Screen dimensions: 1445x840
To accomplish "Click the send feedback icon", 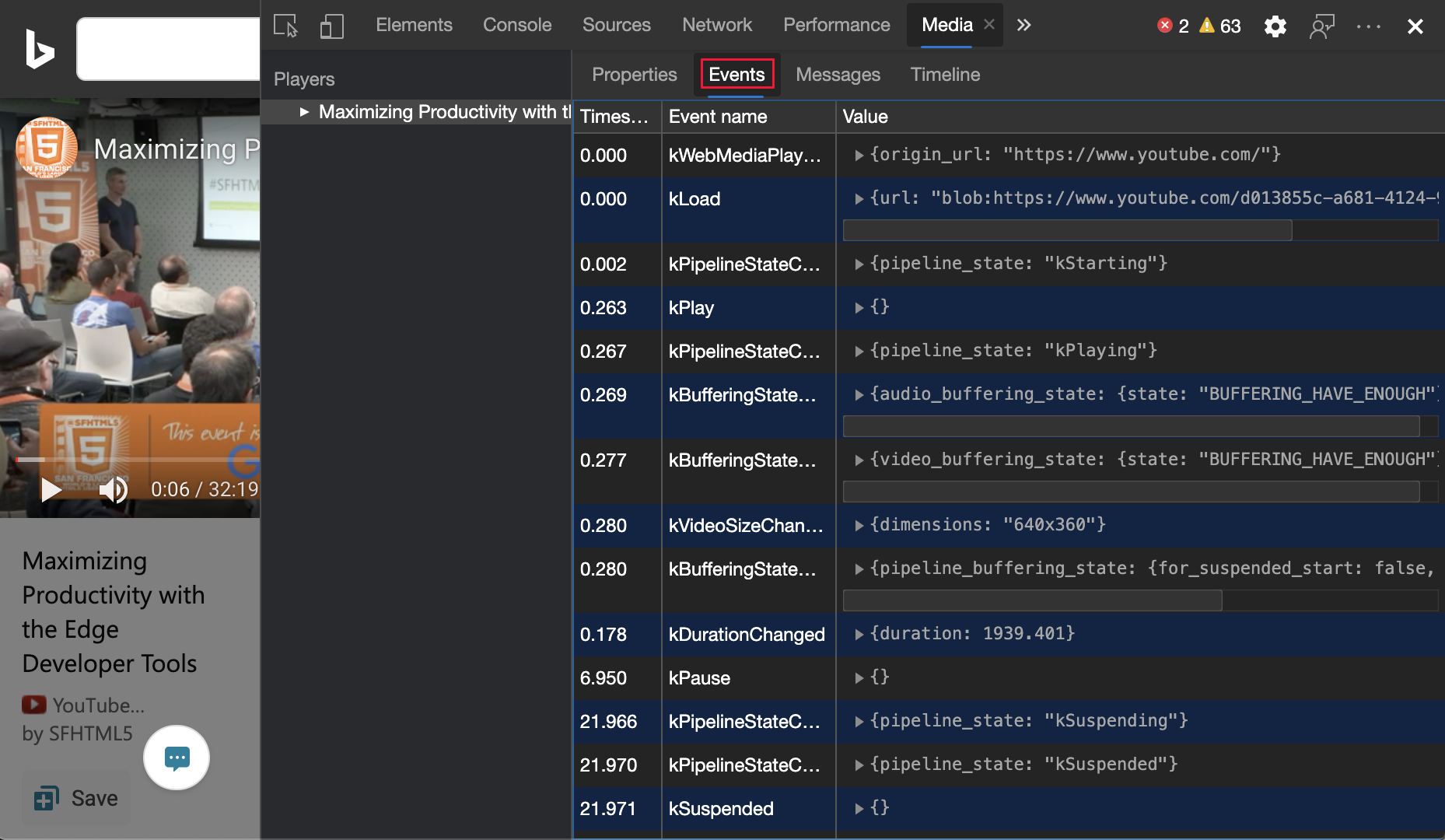I will click(1321, 26).
